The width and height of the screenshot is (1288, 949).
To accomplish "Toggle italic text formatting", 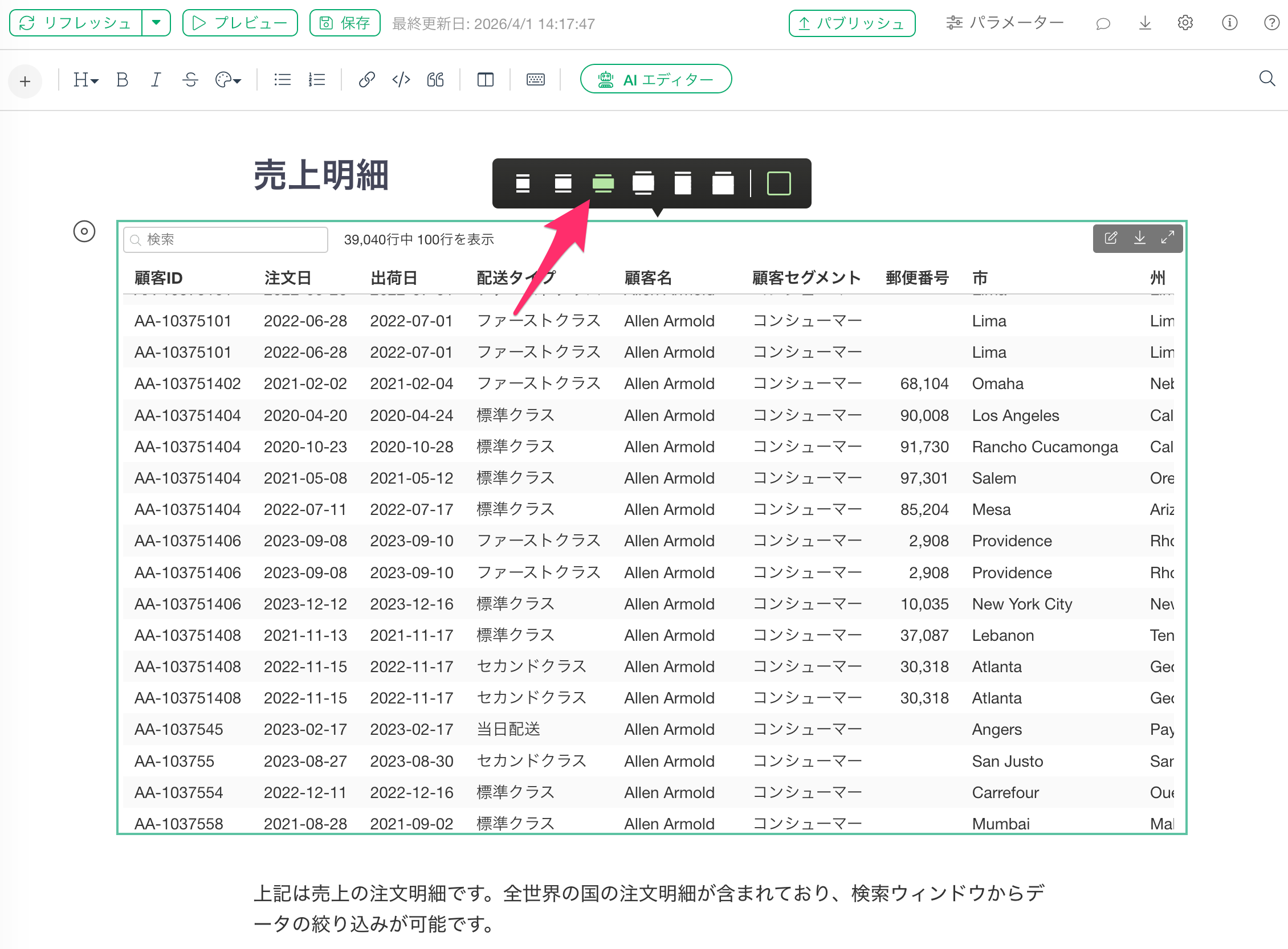I will coord(155,79).
